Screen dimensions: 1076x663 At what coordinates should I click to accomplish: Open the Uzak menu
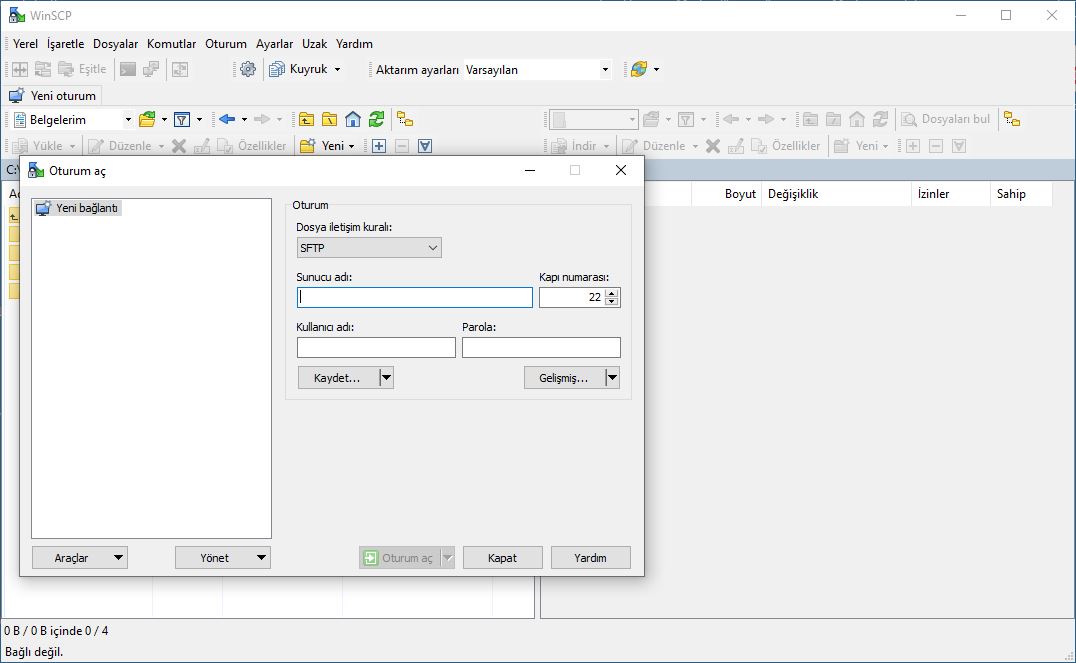pos(314,44)
